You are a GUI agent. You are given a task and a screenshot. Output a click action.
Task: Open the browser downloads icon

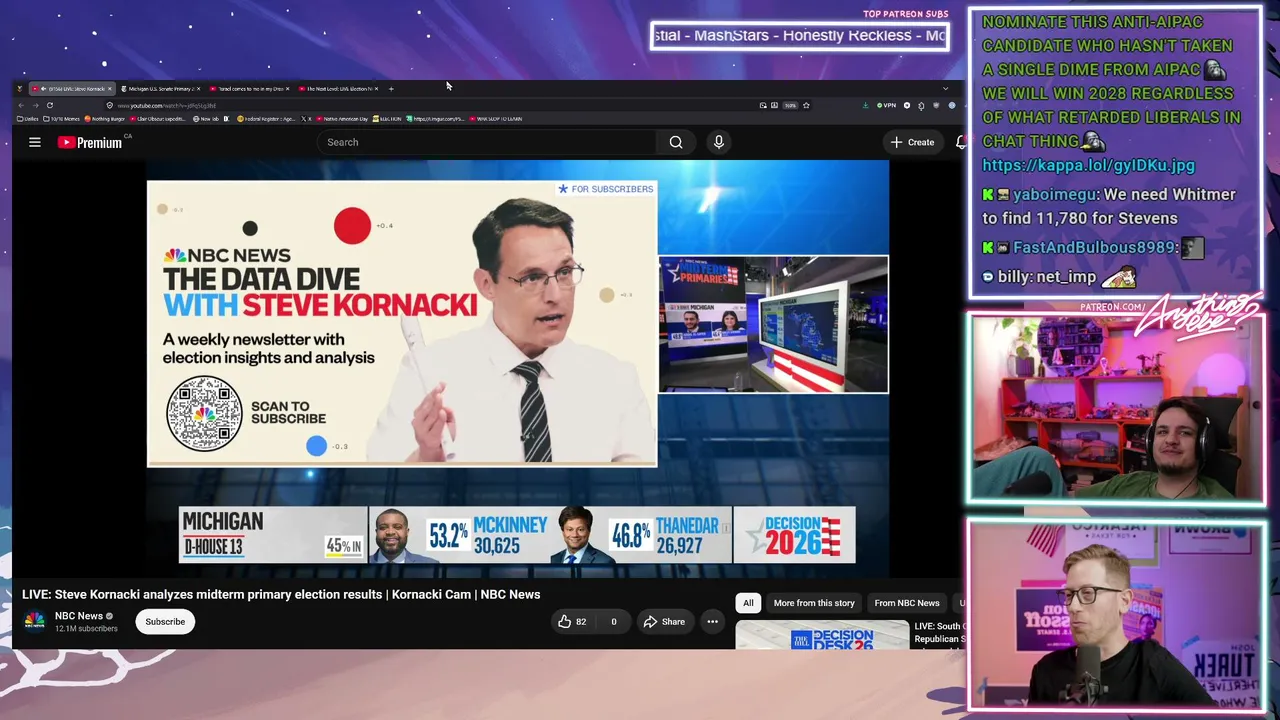coord(865,105)
